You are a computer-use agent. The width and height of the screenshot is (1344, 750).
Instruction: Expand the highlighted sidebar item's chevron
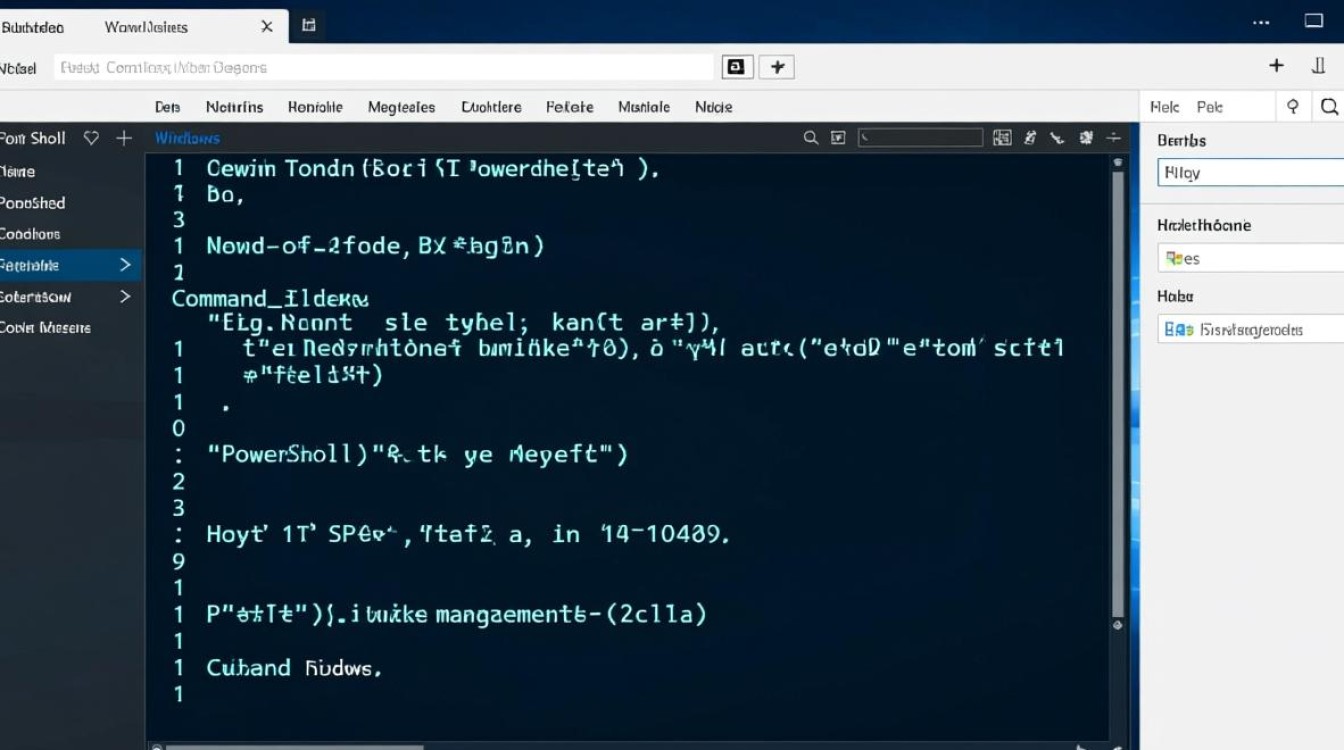[125, 265]
